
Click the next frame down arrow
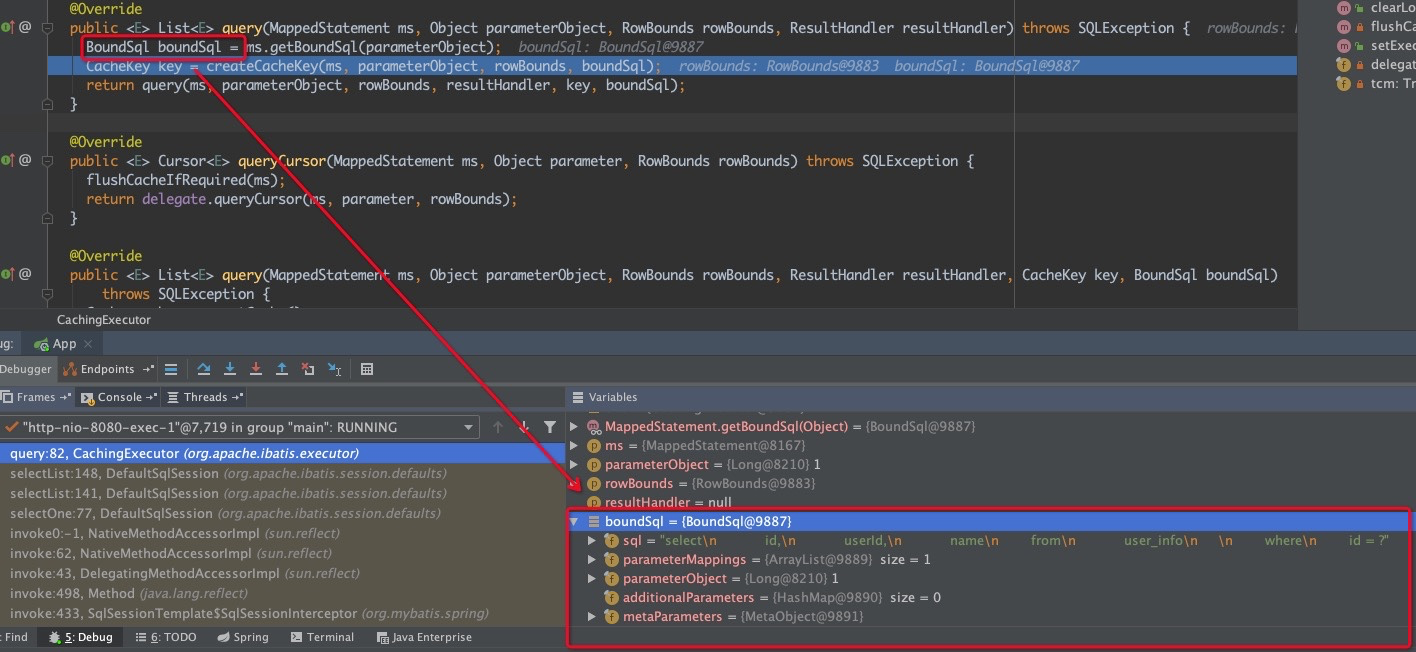(524, 427)
